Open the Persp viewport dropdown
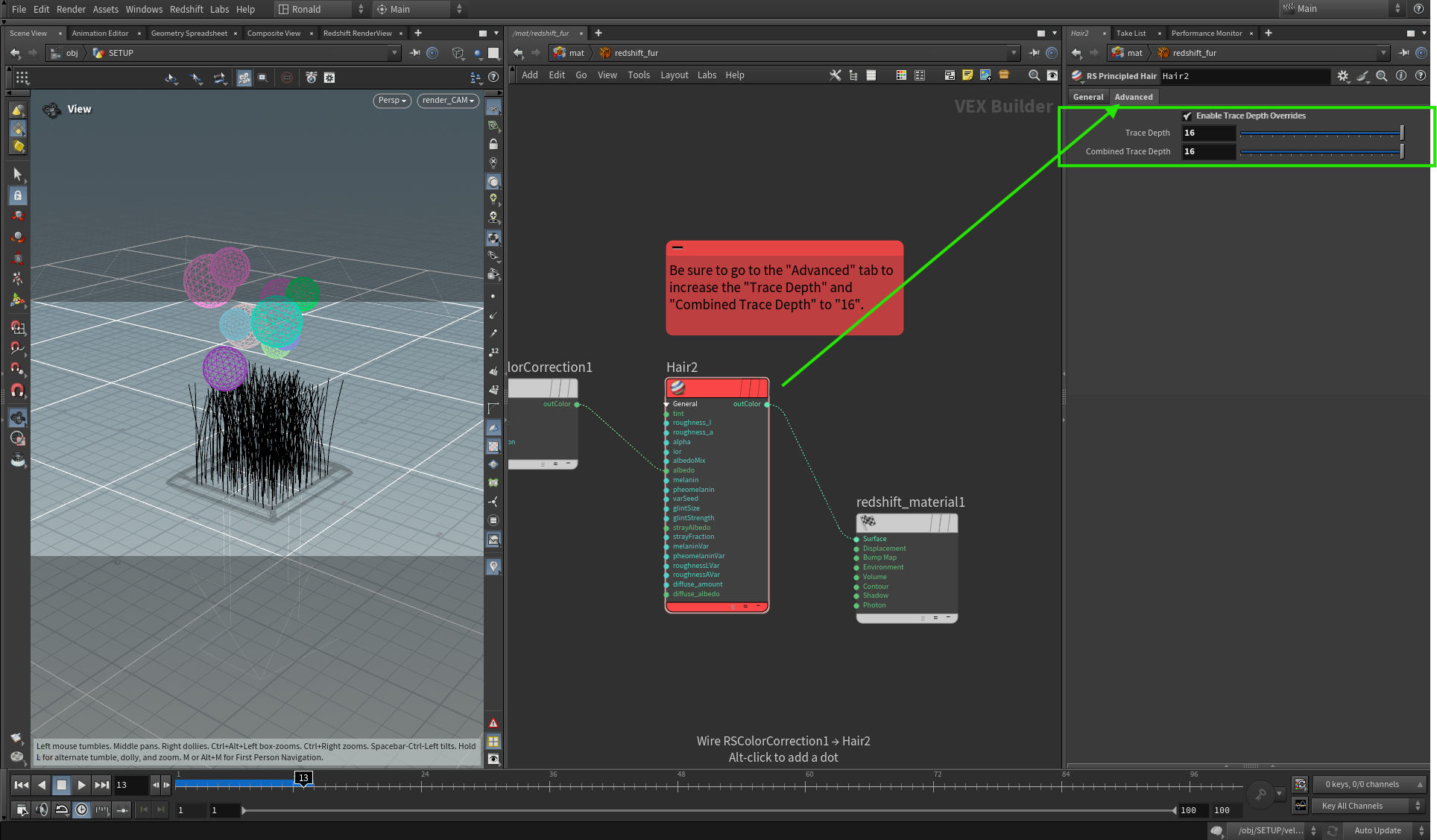 pos(392,101)
